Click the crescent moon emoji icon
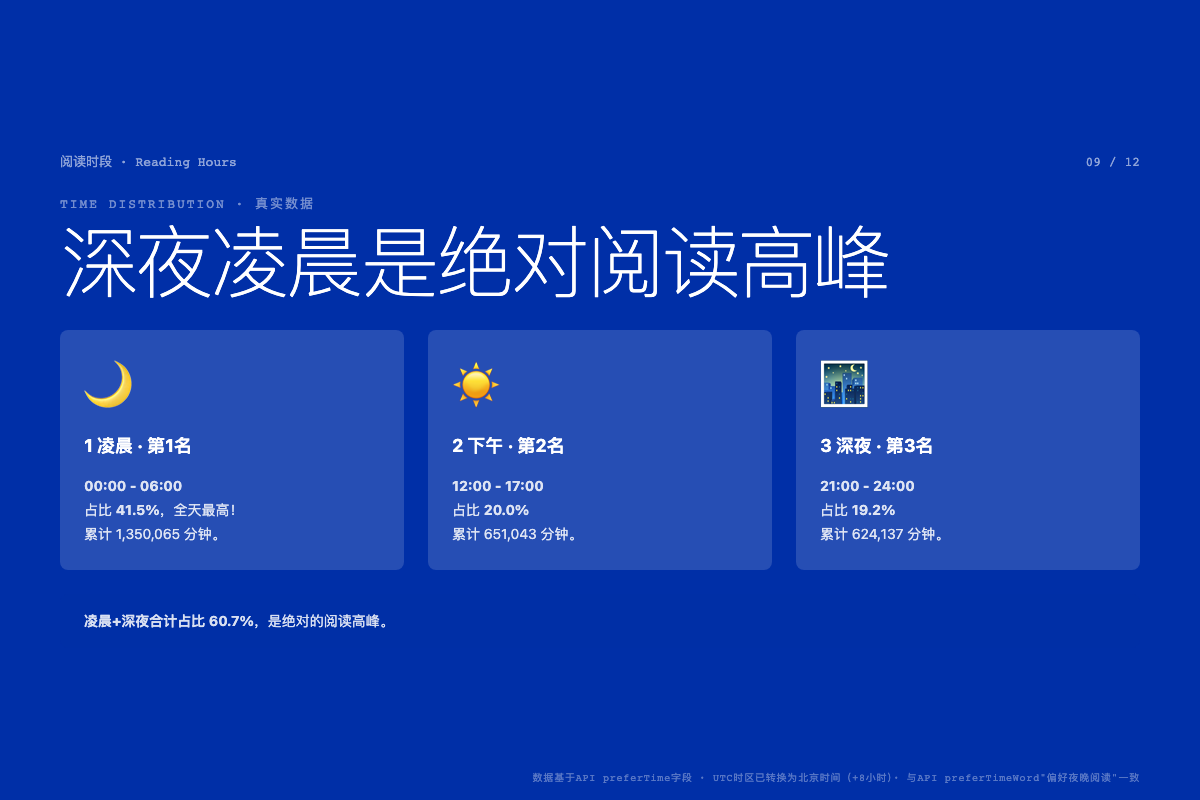Viewport: 1200px width, 800px height. coord(108,384)
